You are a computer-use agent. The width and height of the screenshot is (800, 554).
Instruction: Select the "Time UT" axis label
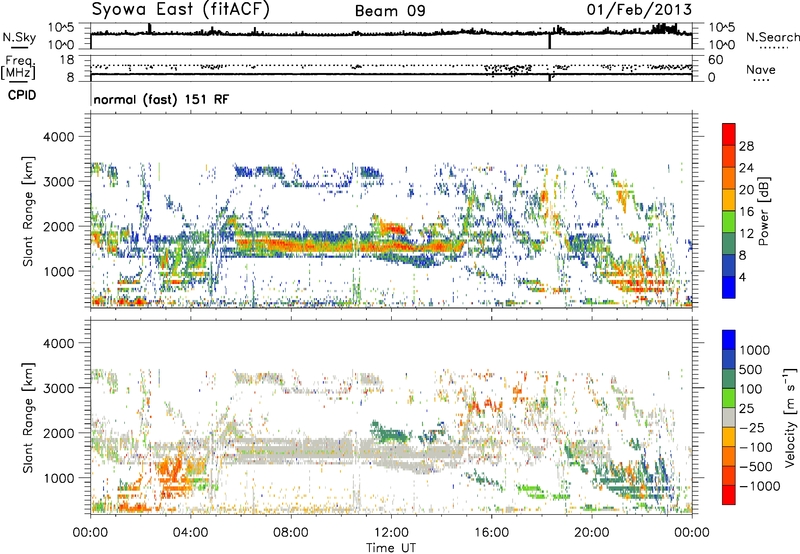click(391, 548)
